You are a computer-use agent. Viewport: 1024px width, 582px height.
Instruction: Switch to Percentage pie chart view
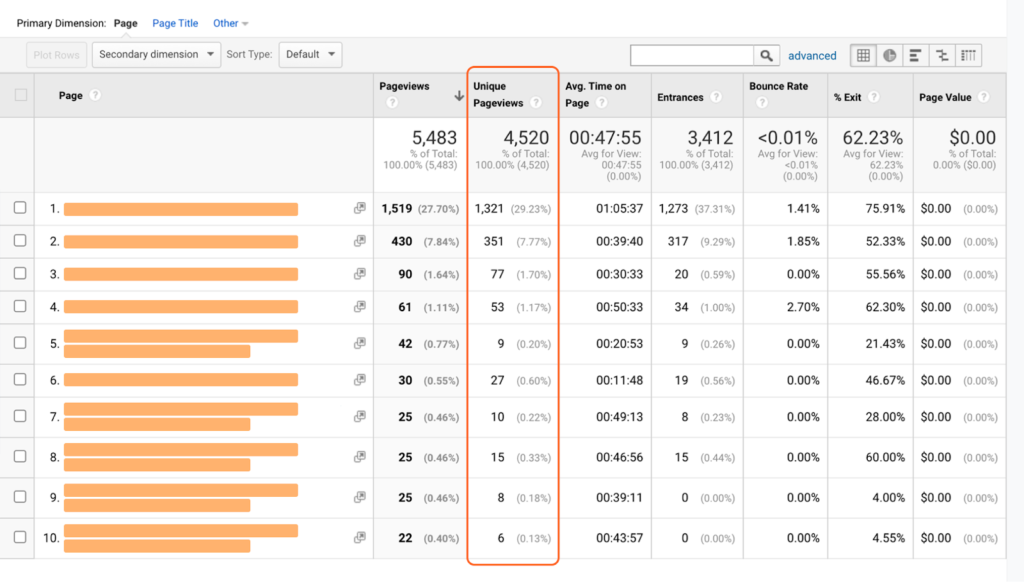pos(889,56)
